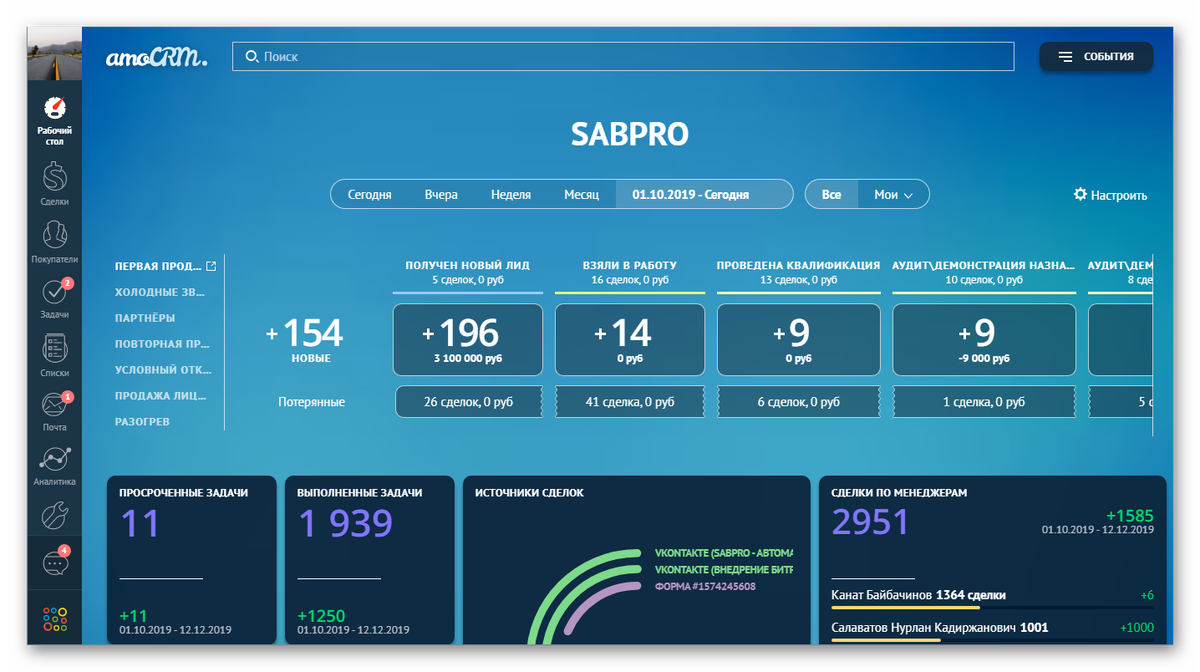Viewport: 1200px width, 672px height.
Task: Open the Сделки section in the sidebar
Action: pos(54,183)
